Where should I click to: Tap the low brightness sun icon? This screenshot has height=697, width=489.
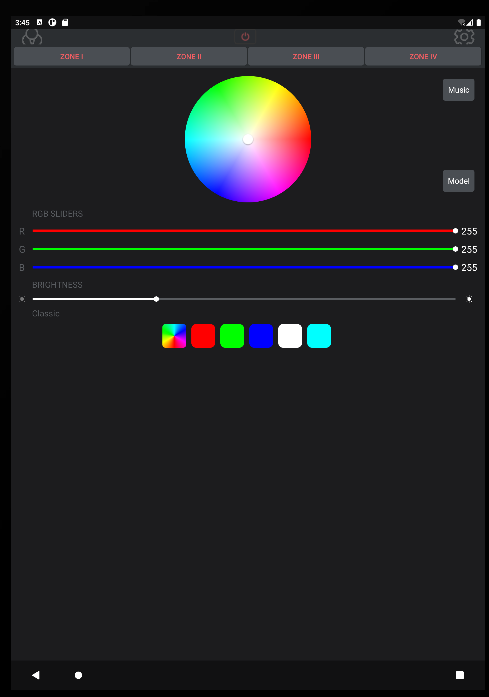click(22, 299)
